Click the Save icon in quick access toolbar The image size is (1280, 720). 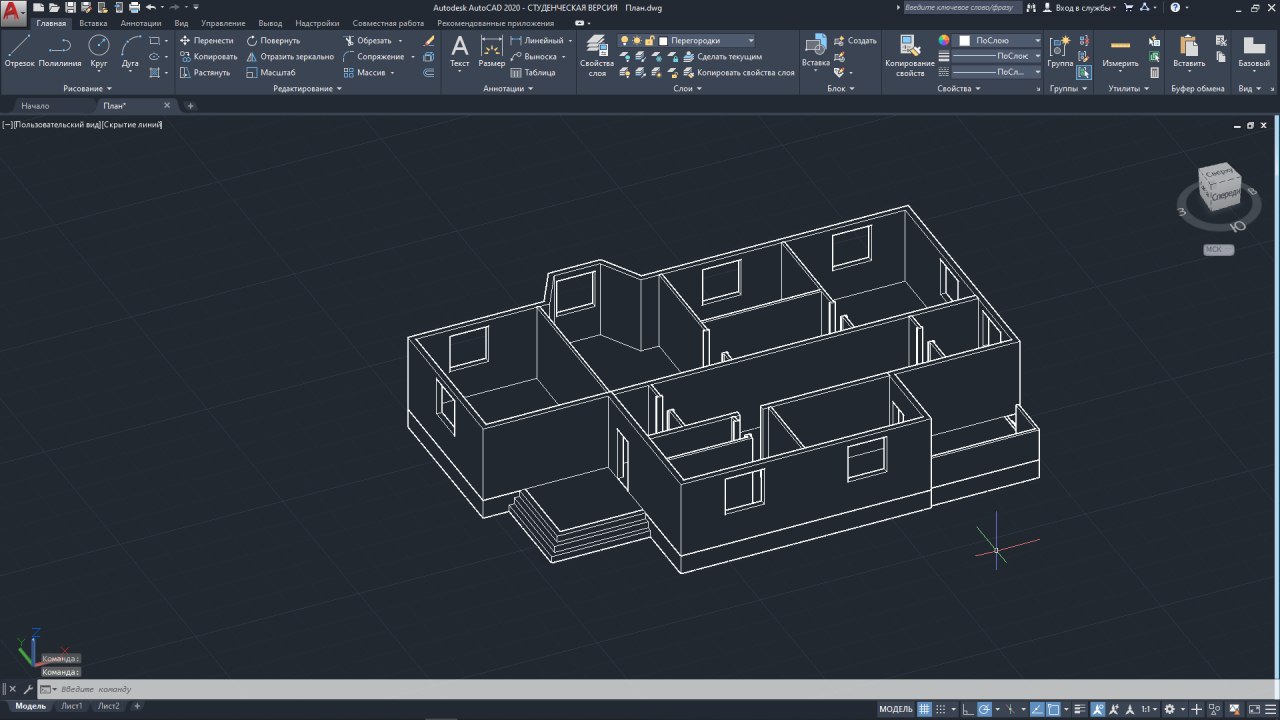(70, 7)
